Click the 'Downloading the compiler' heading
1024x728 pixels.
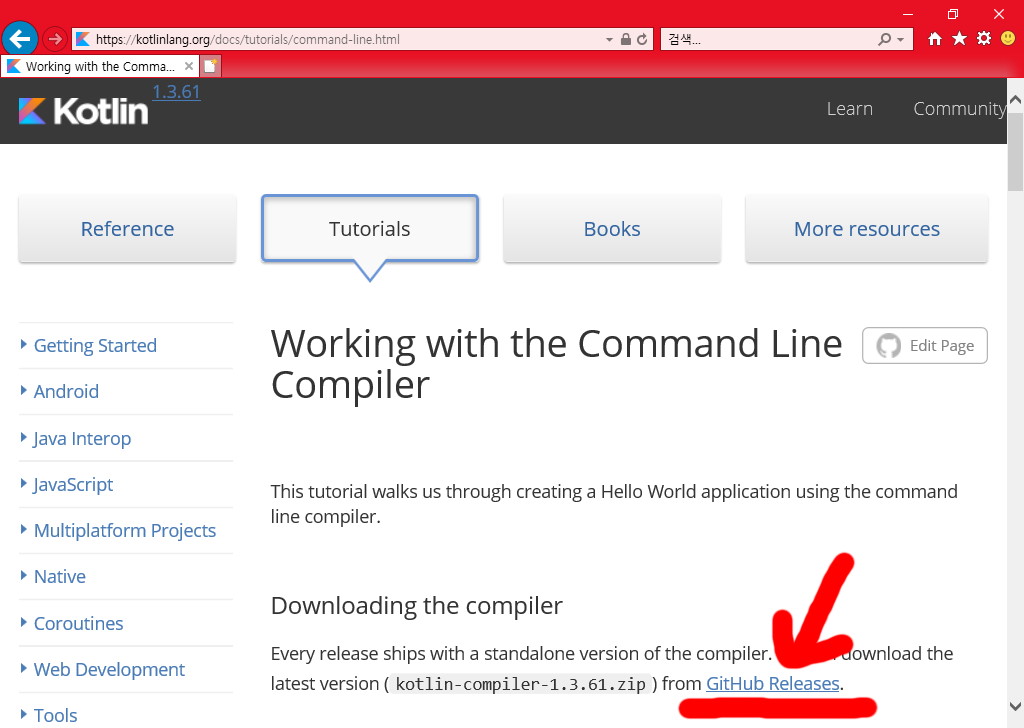click(x=417, y=606)
